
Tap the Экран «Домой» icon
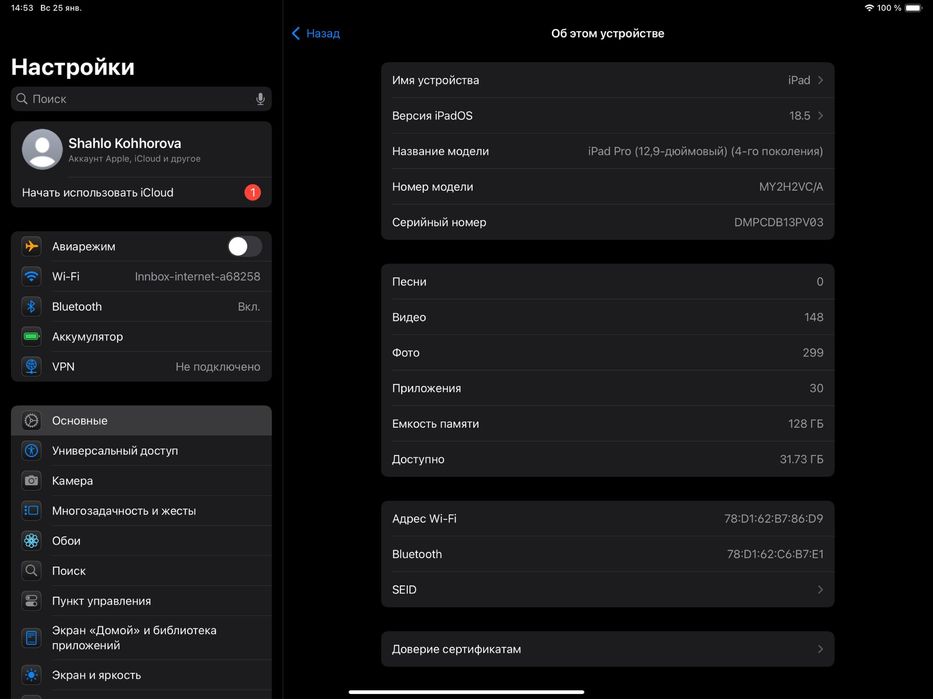32,638
